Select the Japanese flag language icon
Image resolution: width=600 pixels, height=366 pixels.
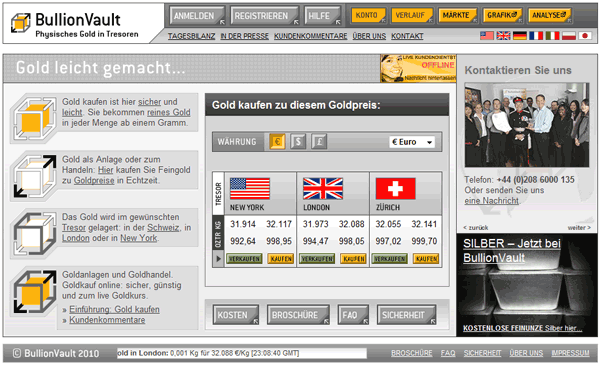coord(585,36)
